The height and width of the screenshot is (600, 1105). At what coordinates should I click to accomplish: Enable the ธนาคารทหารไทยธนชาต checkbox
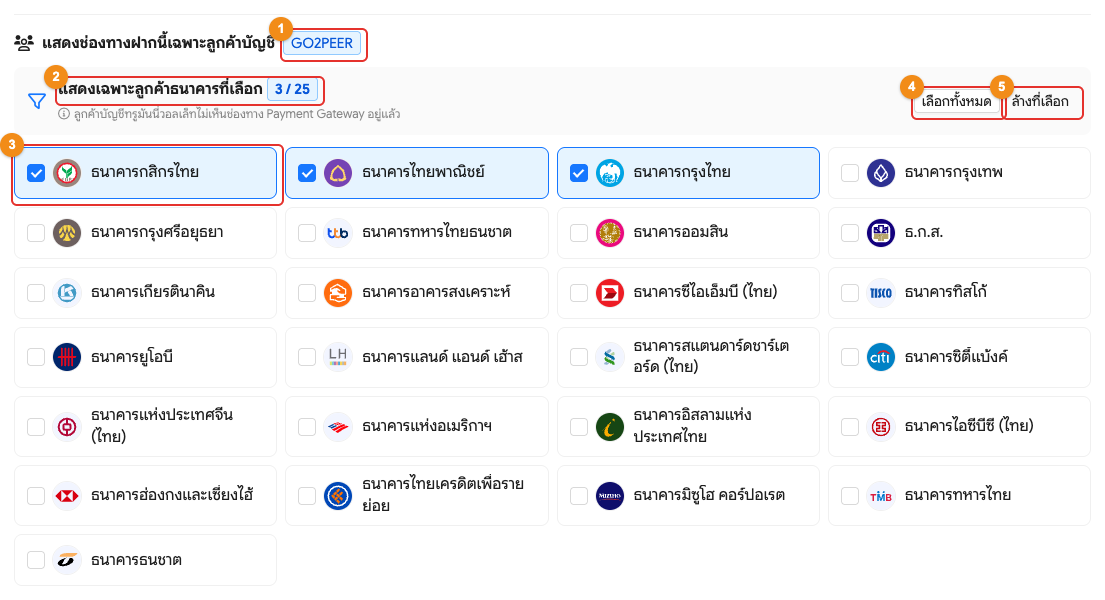pos(307,233)
